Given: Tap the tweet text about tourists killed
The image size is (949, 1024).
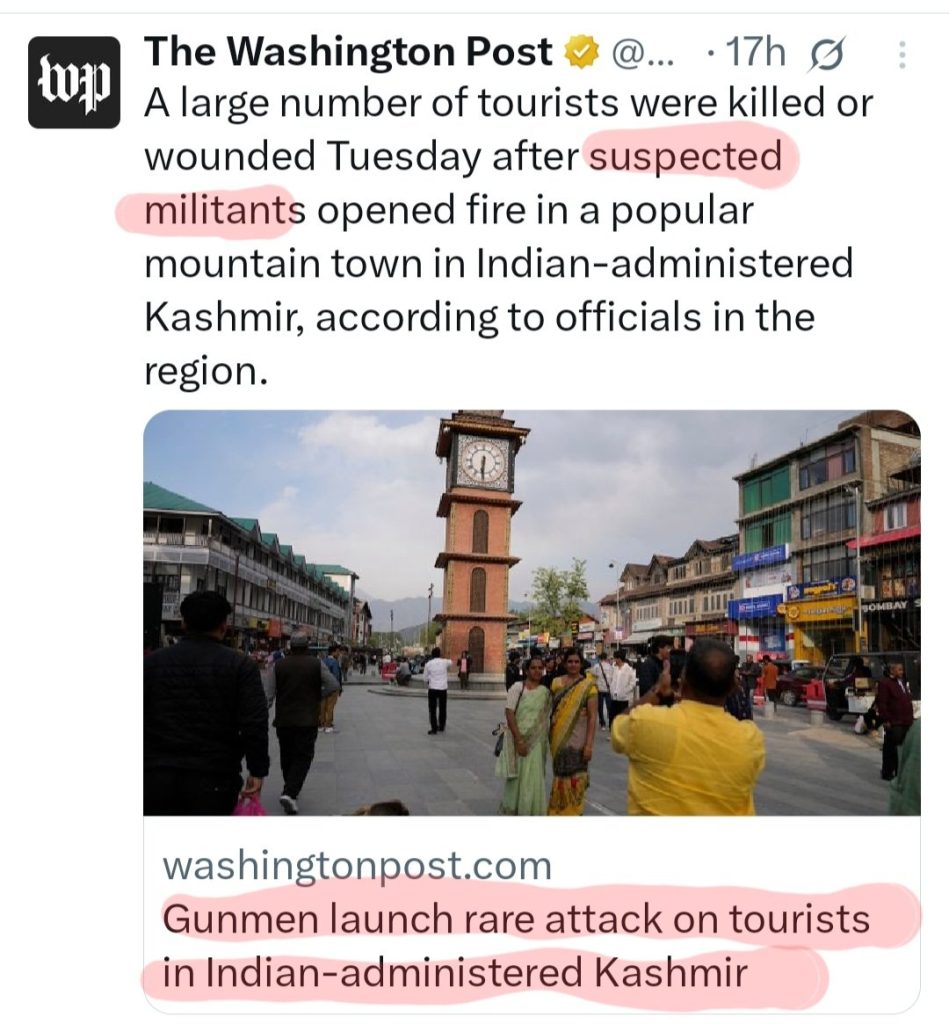Looking at the screenshot, I should pos(508,236).
